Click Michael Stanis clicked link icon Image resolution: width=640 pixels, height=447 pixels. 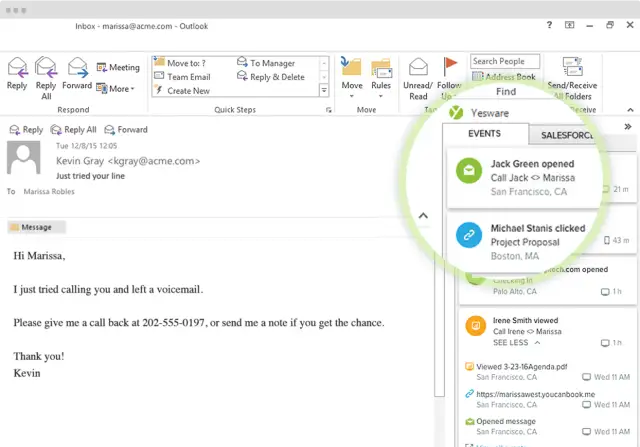[x=469, y=235]
